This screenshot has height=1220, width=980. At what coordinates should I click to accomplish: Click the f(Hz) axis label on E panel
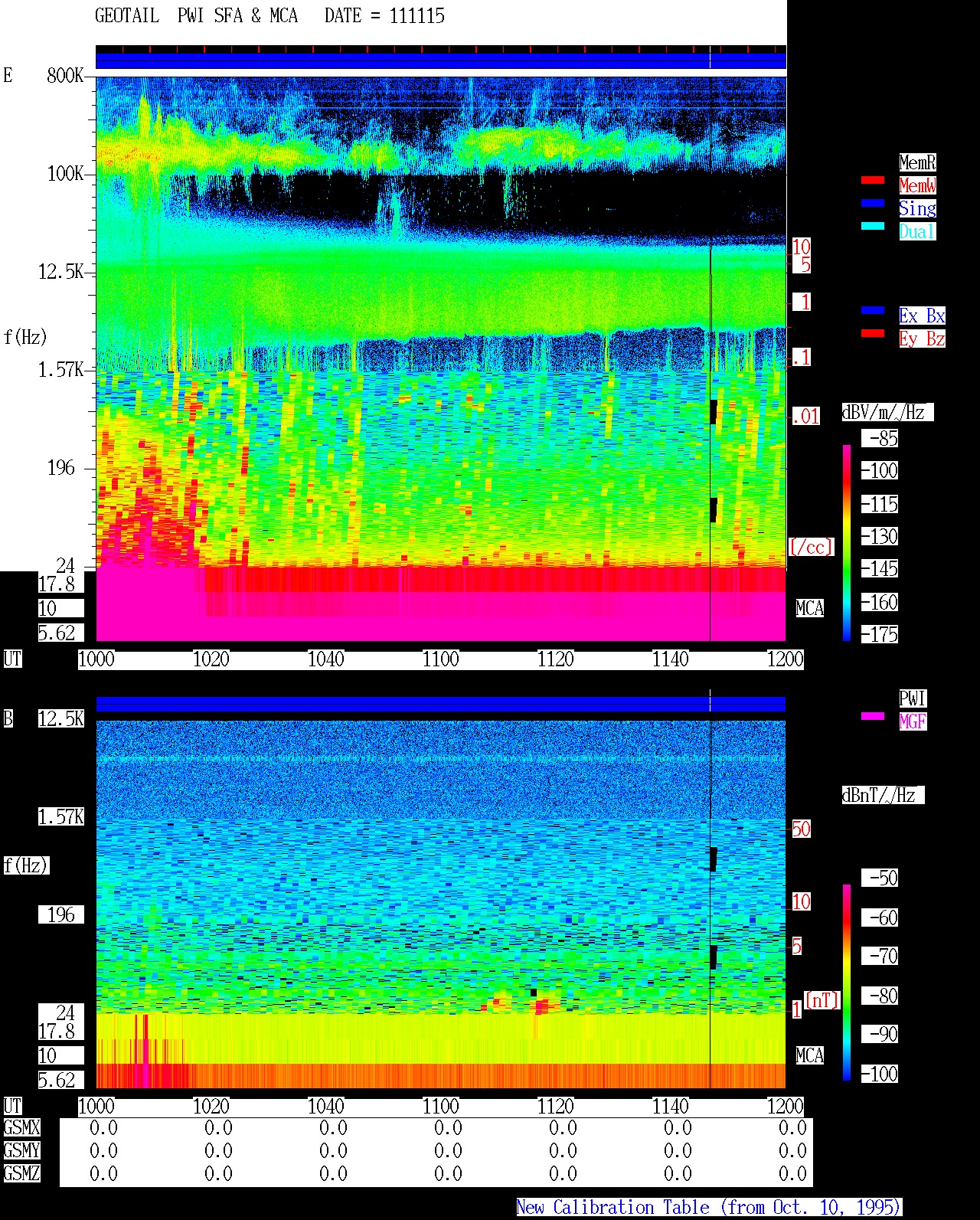[26, 336]
